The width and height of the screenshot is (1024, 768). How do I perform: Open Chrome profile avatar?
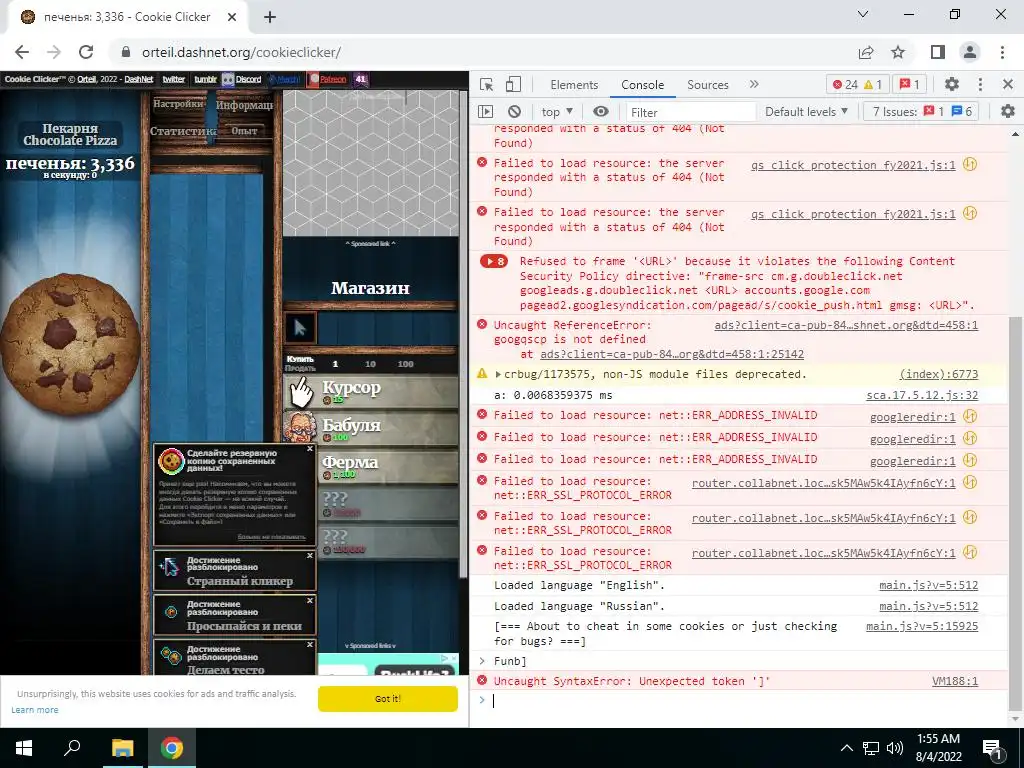pyautogui.click(x=970, y=52)
